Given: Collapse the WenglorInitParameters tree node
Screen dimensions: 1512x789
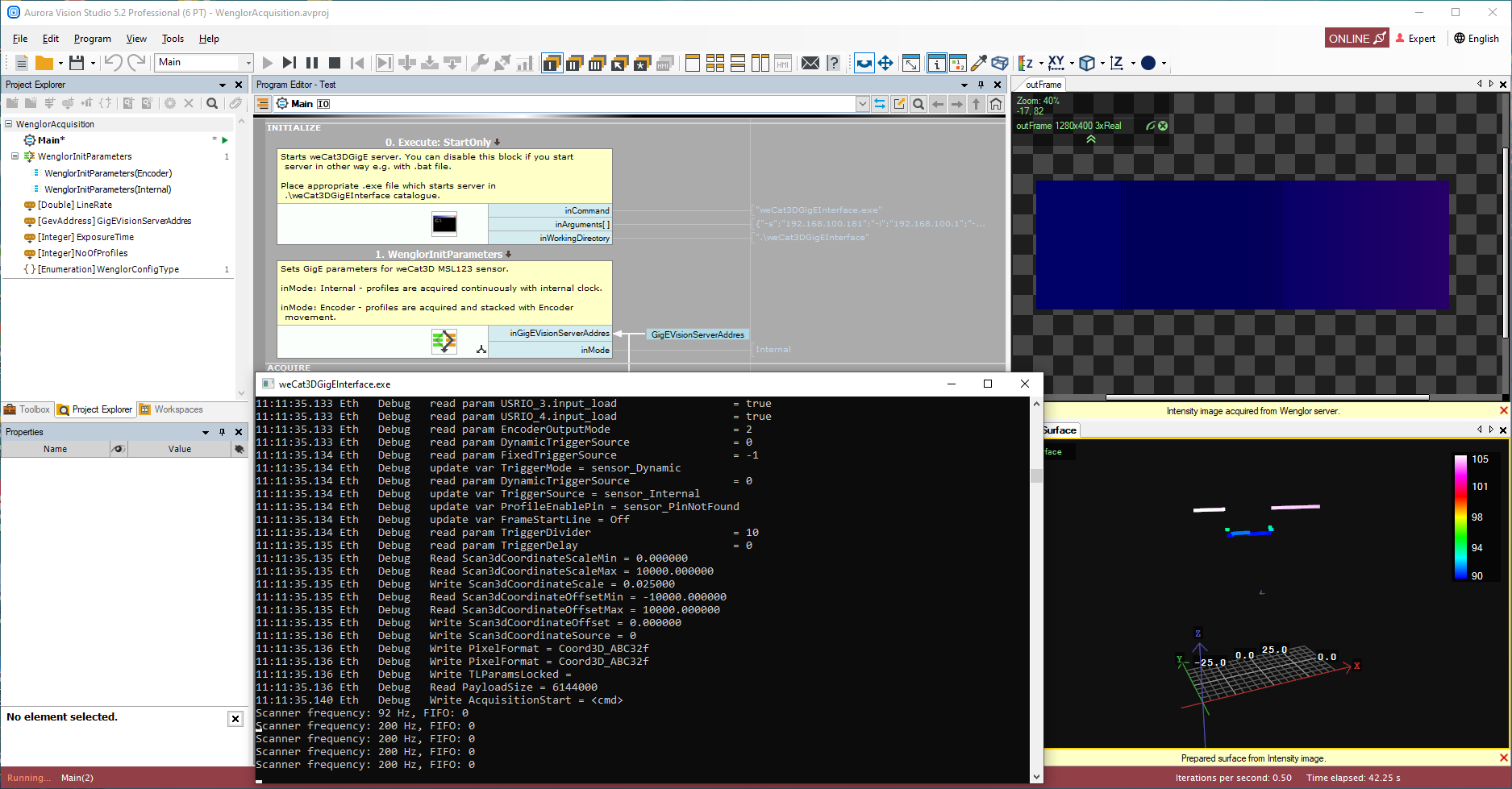Looking at the screenshot, I should [15, 156].
